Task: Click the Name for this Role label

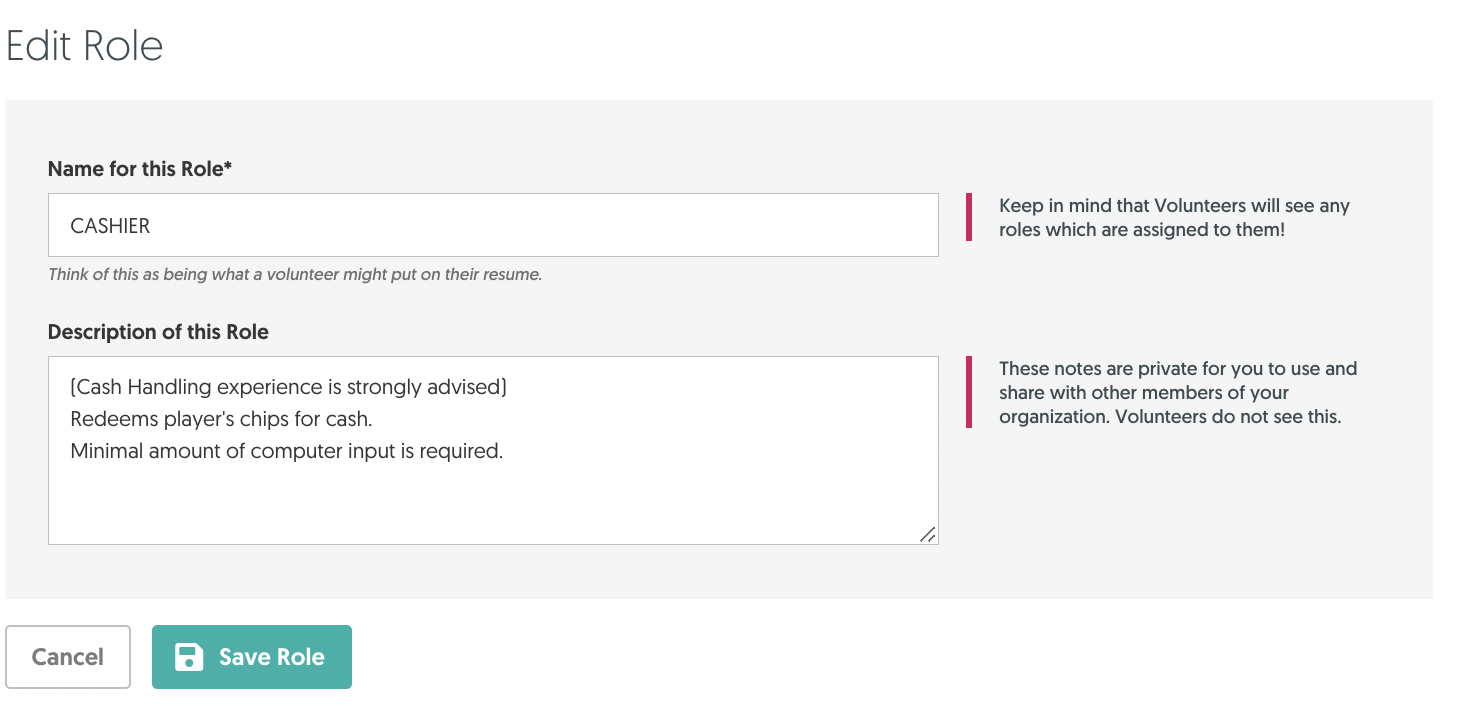Action: tap(136, 169)
